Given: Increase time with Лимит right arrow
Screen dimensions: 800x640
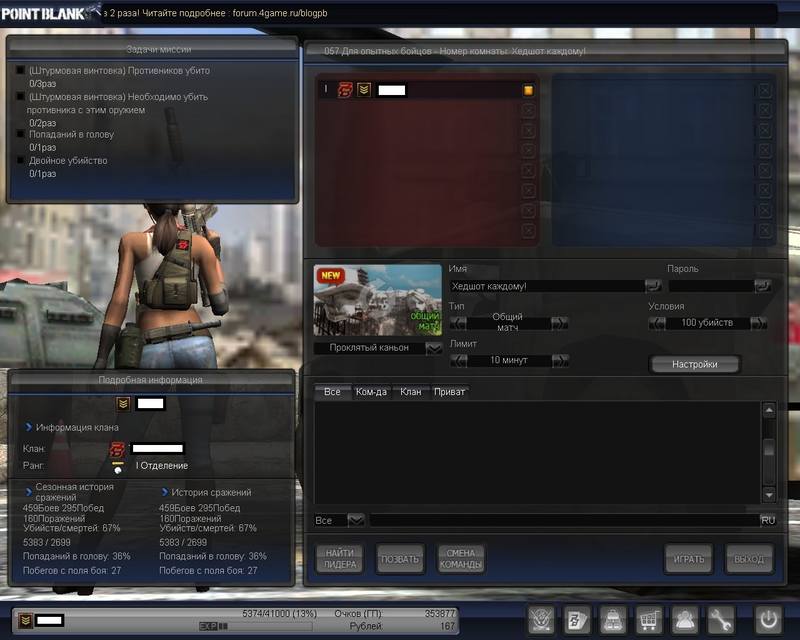Looking at the screenshot, I should click(x=559, y=360).
